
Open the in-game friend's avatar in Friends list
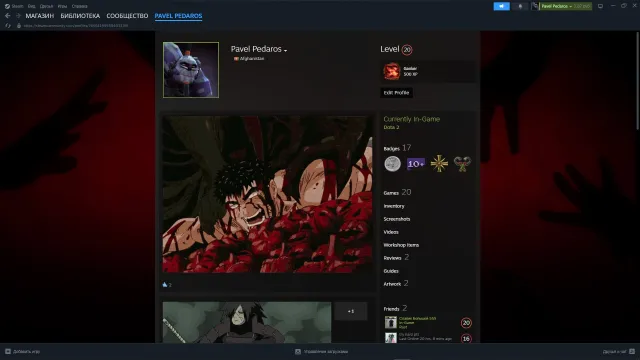click(391, 322)
